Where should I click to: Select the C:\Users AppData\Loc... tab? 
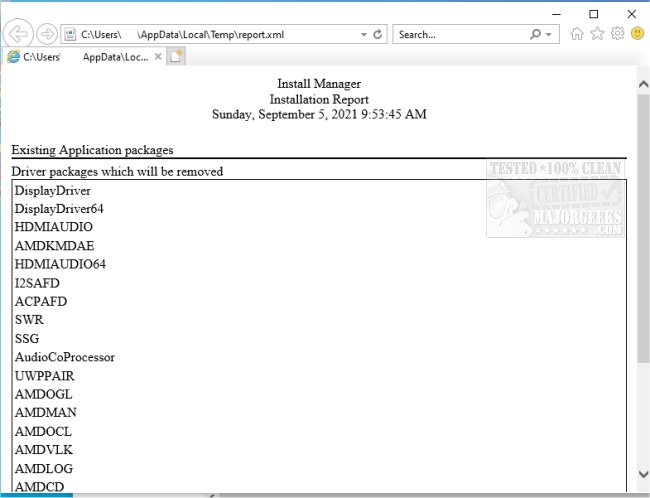(x=85, y=57)
